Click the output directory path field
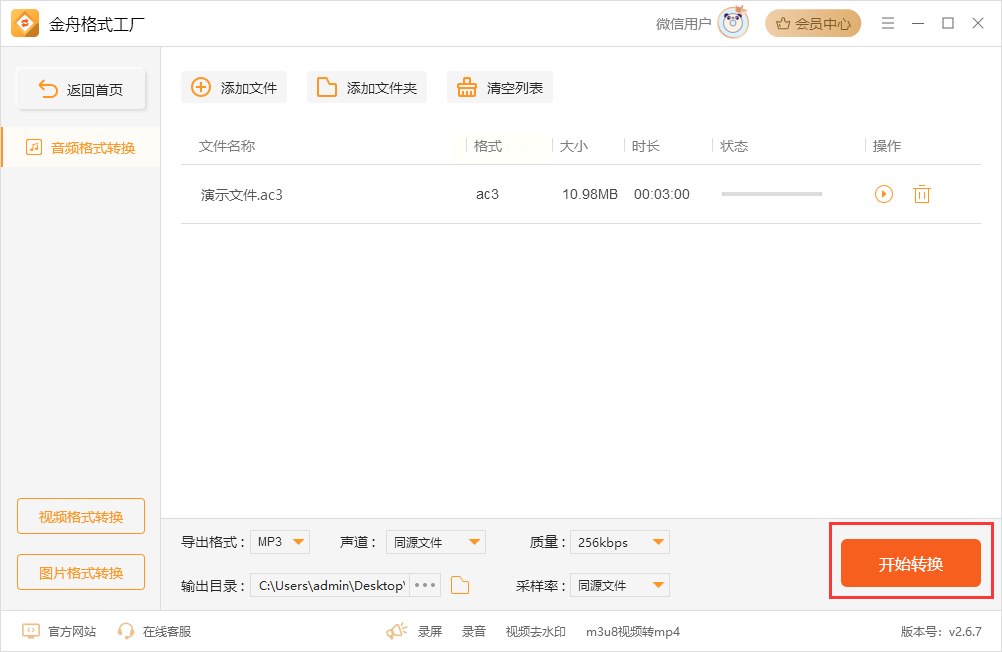Image resolution: width=1002 pixels, height=652 pixels. pyautogui.click(x=330, y=585)
